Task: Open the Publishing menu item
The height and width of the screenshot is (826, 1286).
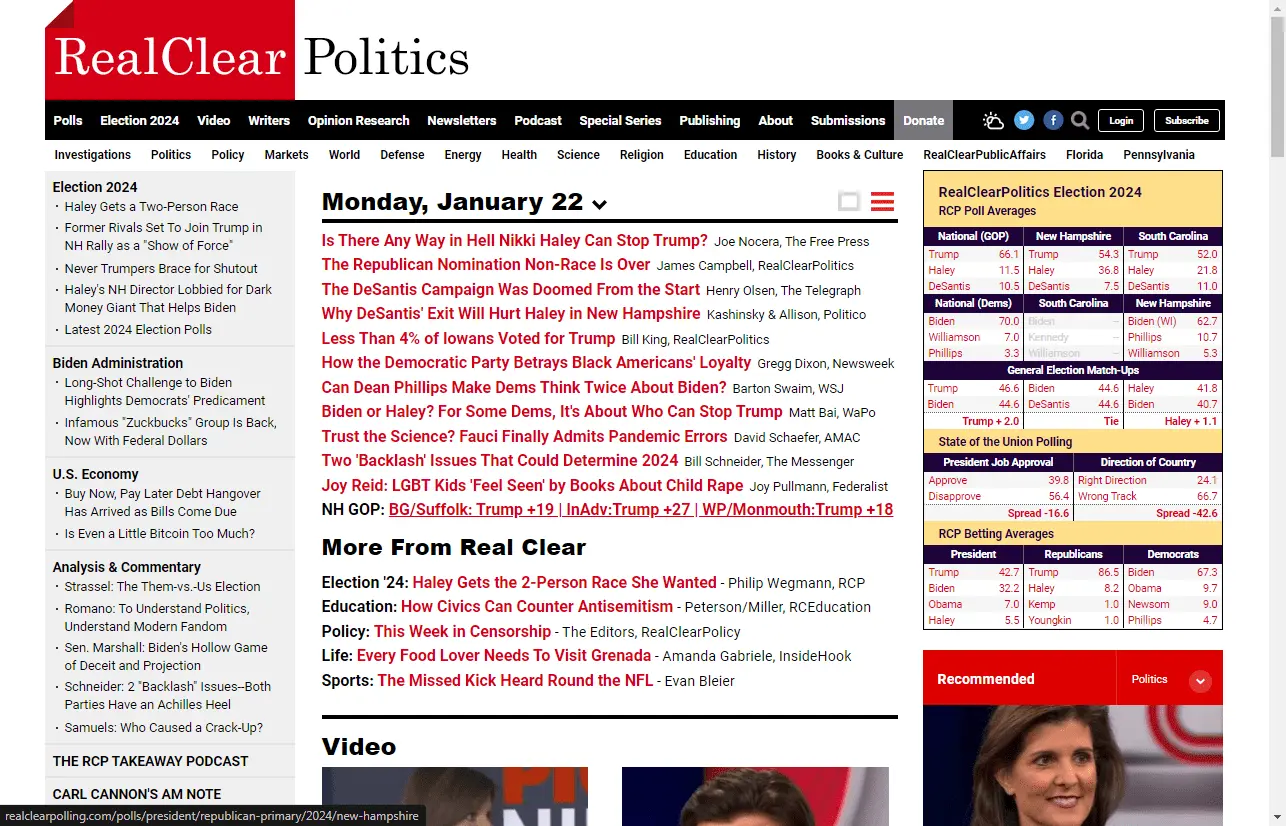Action: 710,120
